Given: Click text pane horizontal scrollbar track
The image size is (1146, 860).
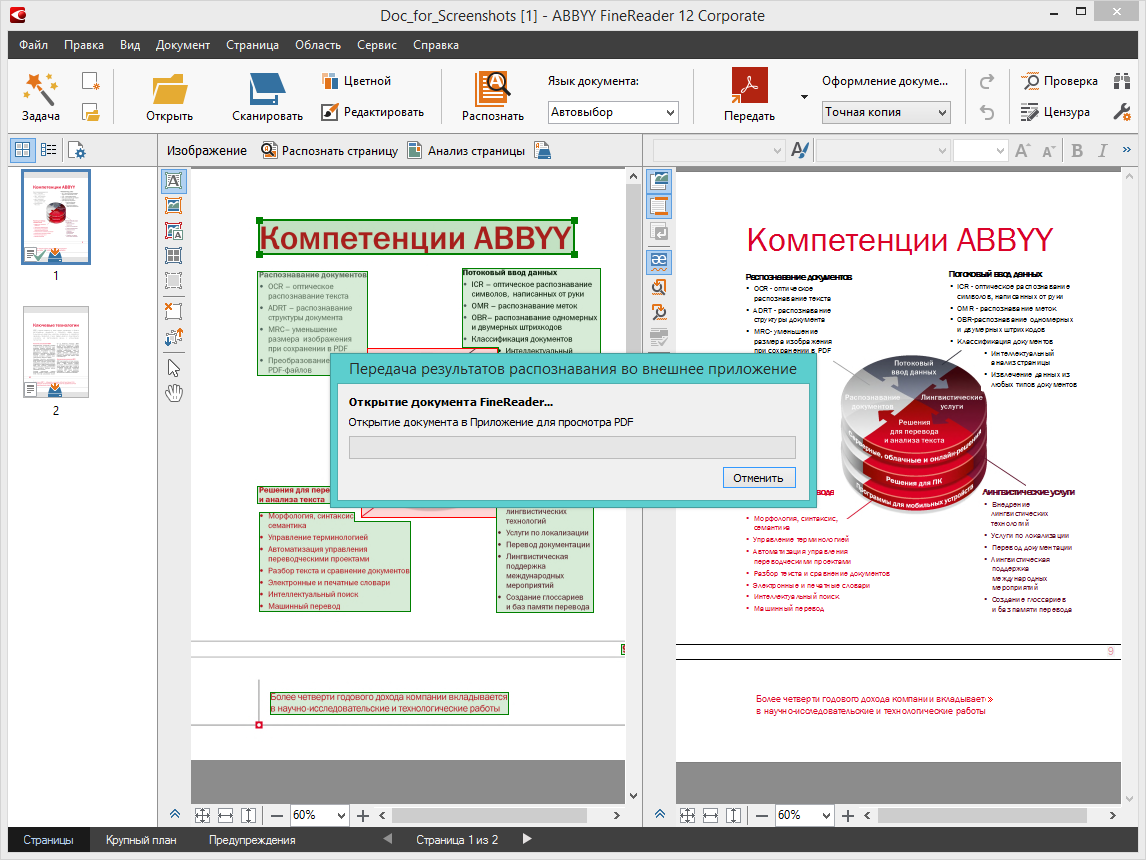Looking at the screenshot, I should pyautogui.click(x=990, y=815).
